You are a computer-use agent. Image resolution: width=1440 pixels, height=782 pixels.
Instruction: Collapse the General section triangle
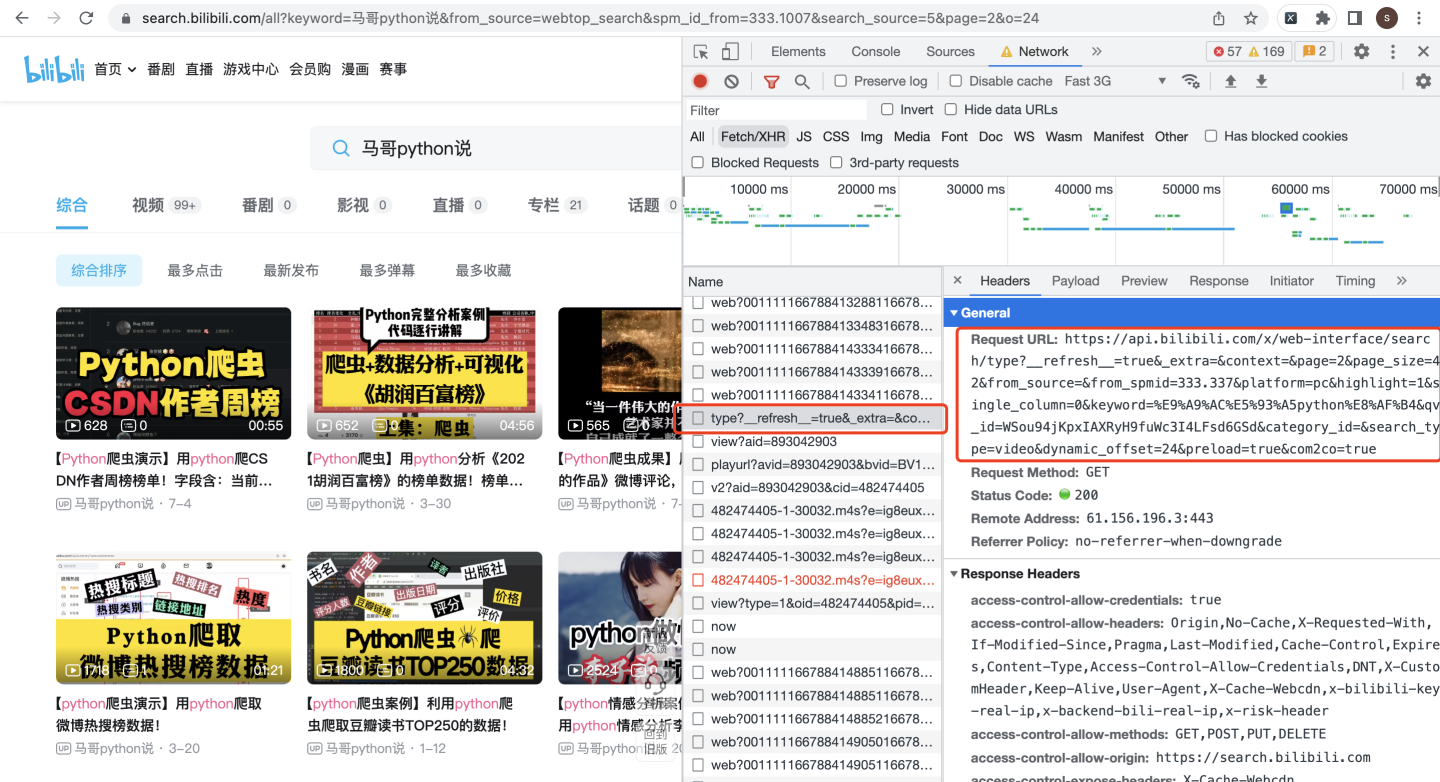pos(954,313)
